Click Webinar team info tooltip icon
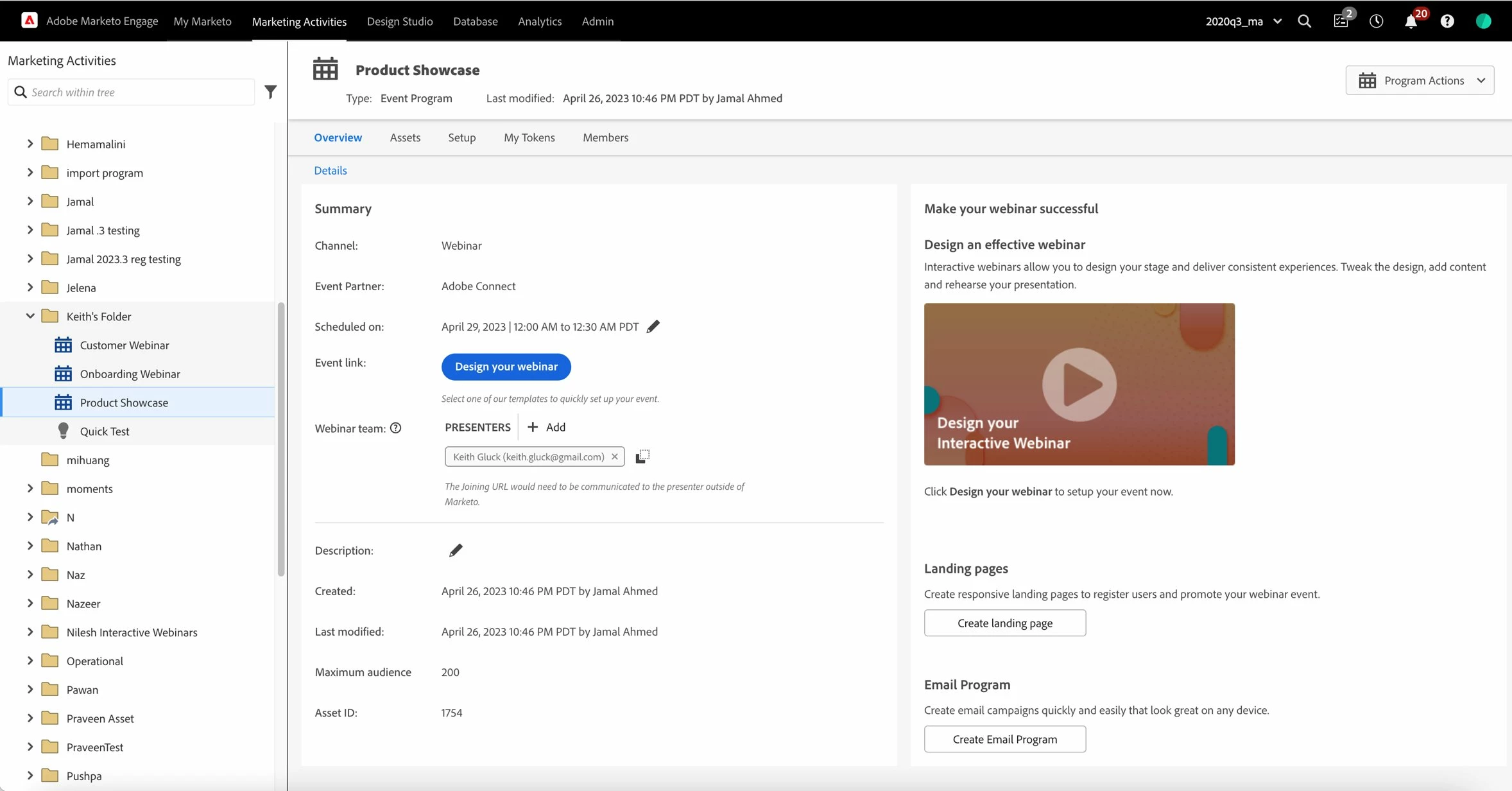The width and height of the screenshot is (1512, 791). 396,428
